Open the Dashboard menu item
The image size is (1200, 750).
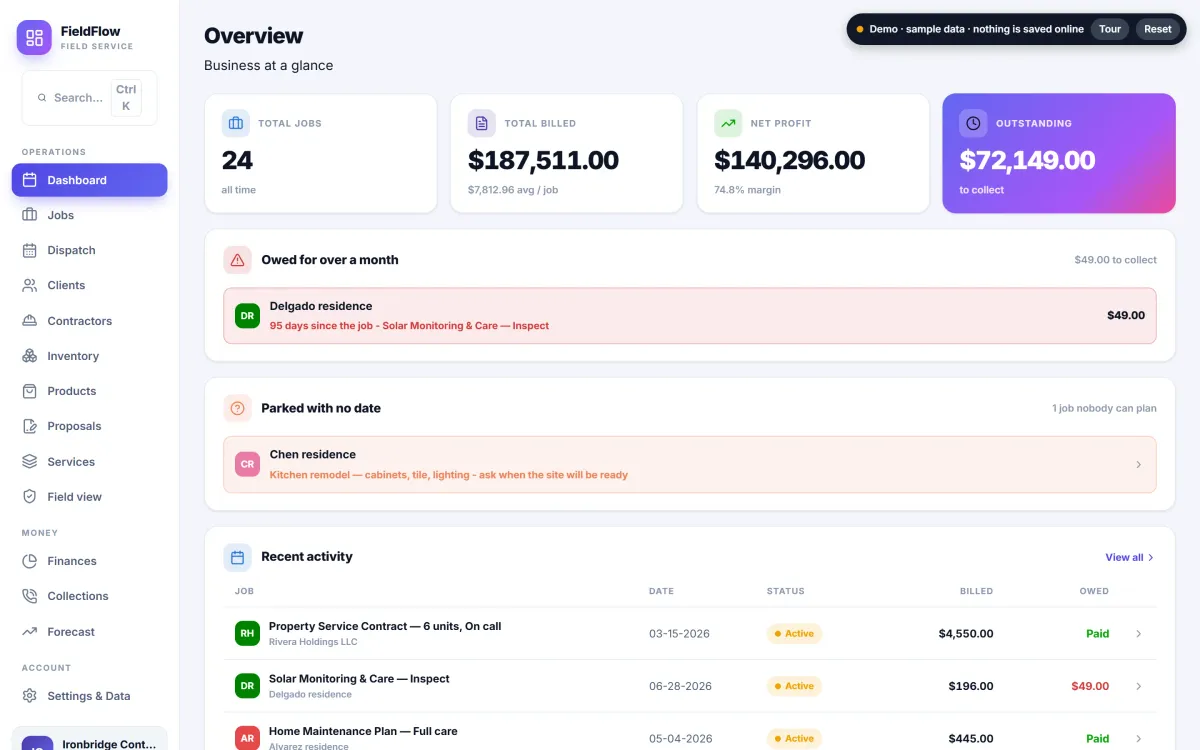(89, 180)
